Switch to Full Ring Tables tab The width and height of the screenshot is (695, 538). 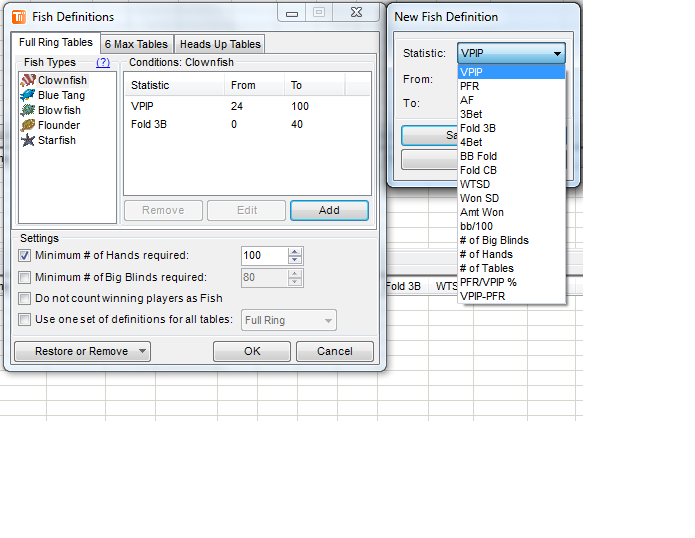click(56, 43)
